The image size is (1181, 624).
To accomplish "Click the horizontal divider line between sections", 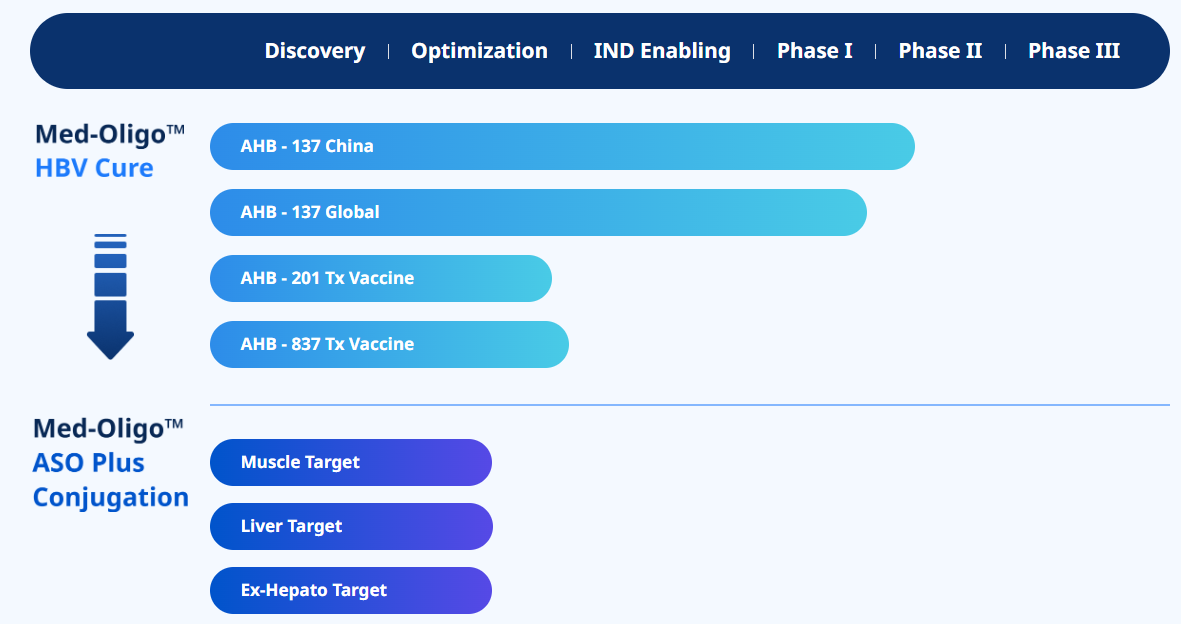I will click(x=689, y=405).
